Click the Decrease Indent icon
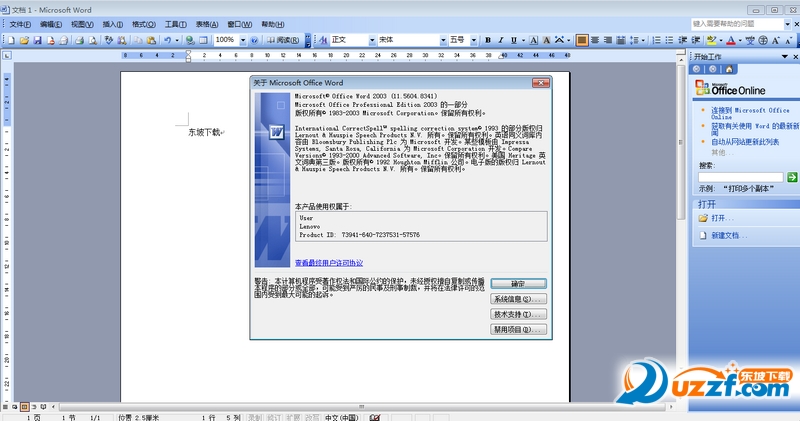This screenshot has width=800, height=421. pyautogui.click(x=682, y=40)
